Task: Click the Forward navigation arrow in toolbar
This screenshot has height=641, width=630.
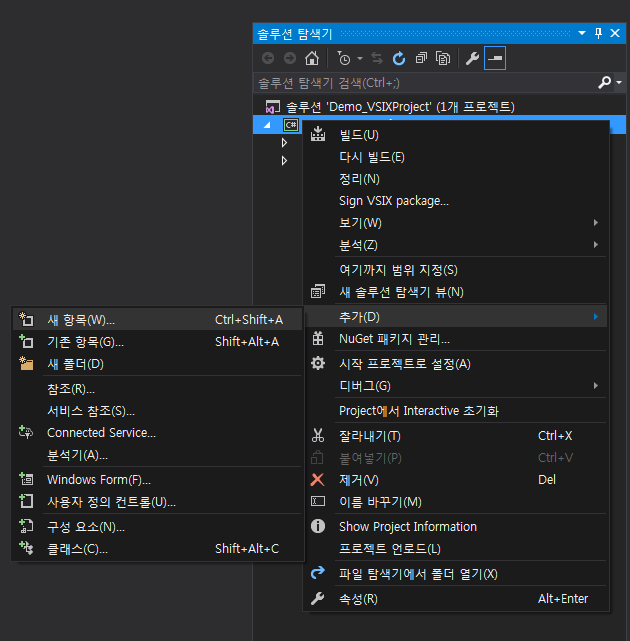Action: pyautogui.click(x=290, y=58)
